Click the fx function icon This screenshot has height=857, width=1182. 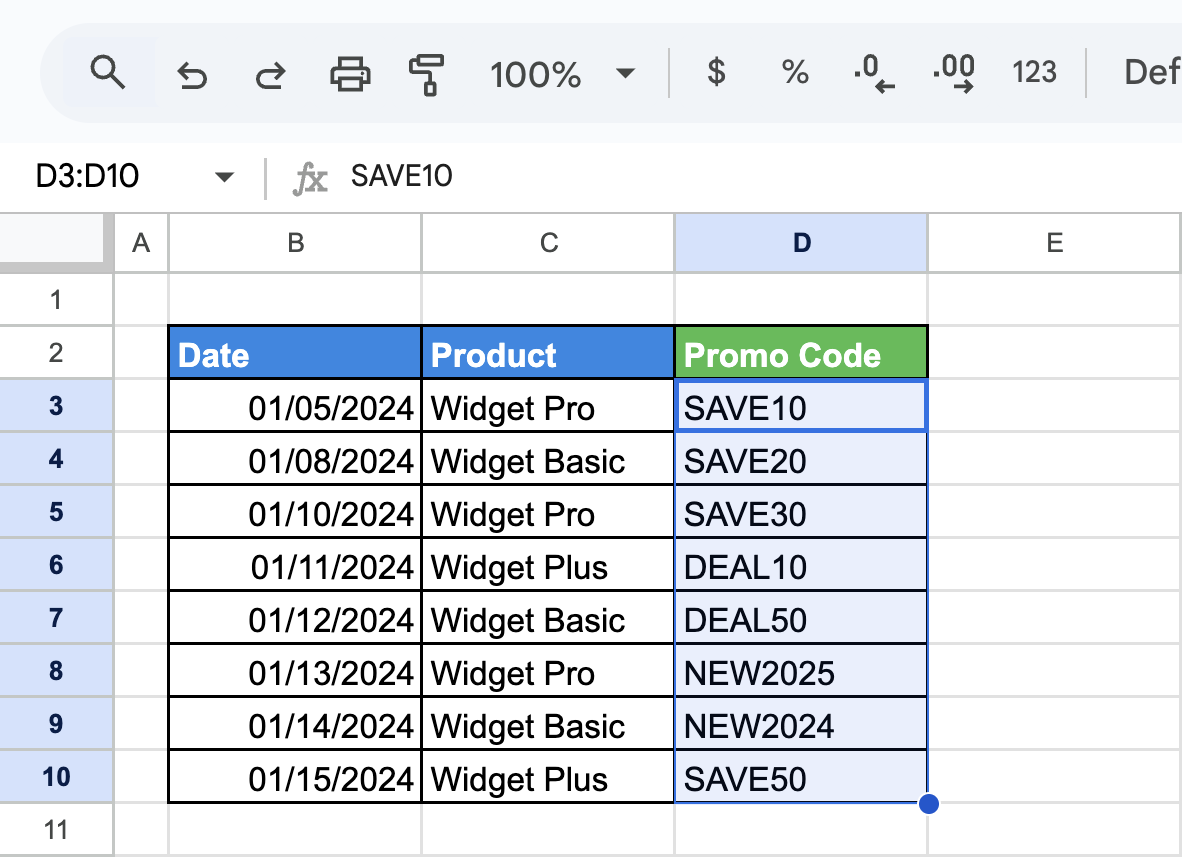(x=310, y=179)
